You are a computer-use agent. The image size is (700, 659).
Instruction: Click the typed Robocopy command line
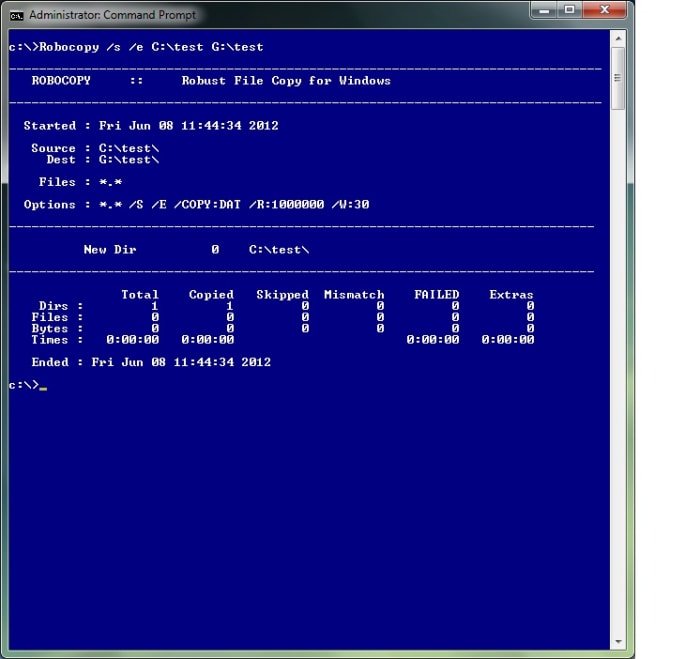click(136, 47)
